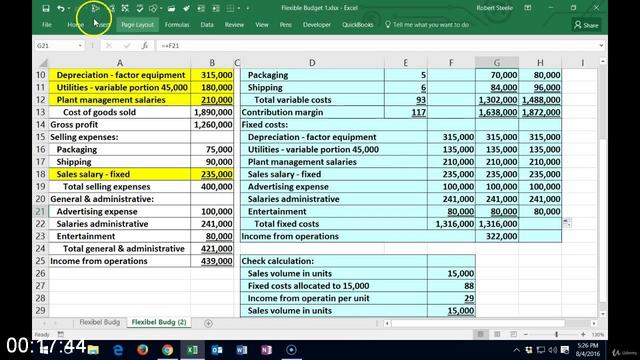Select cell with Gross profit label
This screenshot has width=640, height=360.
click(120, 124)
